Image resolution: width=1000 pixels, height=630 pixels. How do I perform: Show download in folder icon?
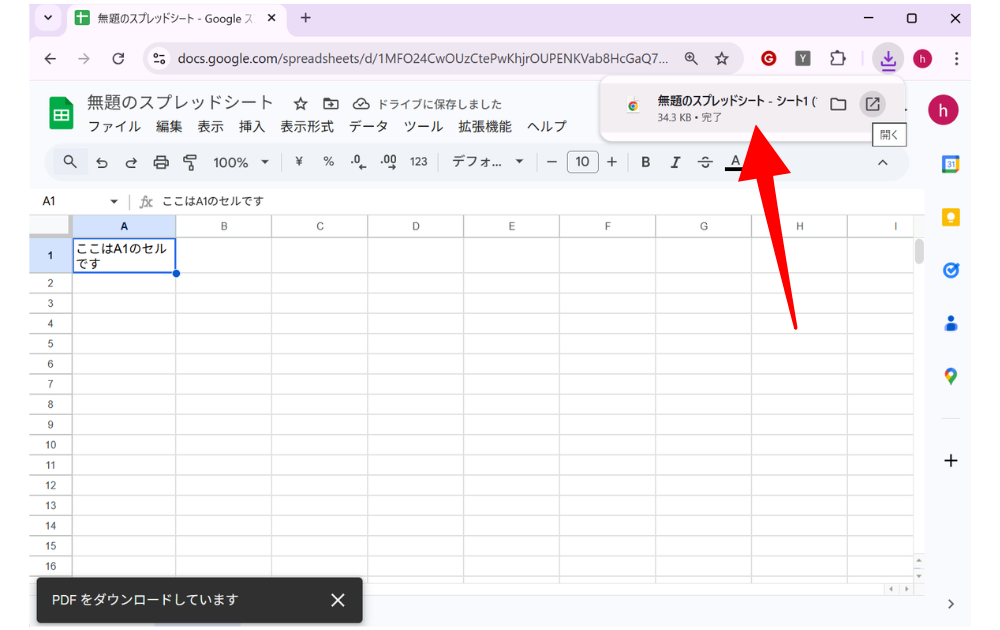pos(838,104)
